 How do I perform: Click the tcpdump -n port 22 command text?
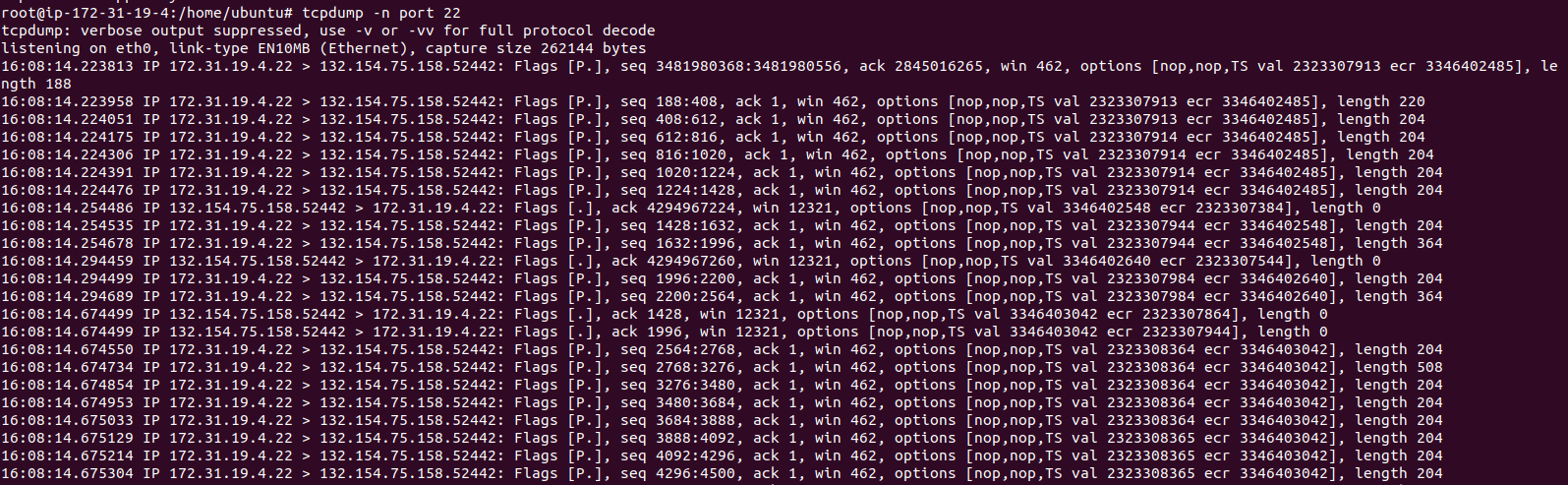point(380,13)
